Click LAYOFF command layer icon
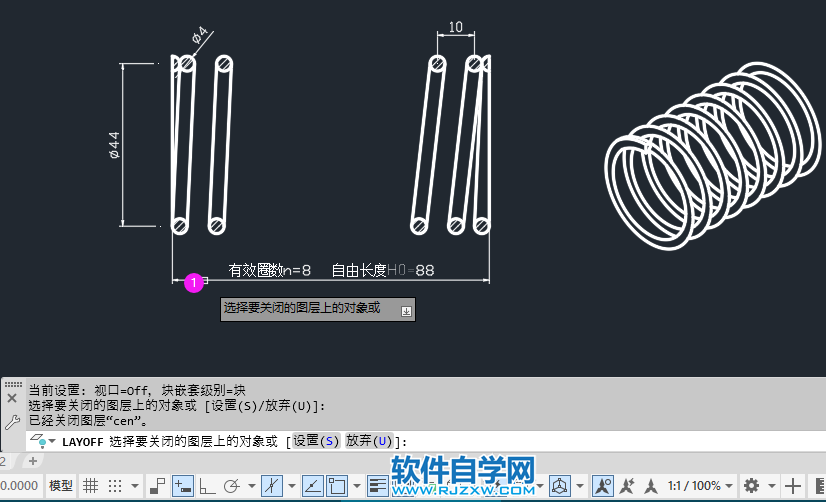This screenshot has height=502, width=826. click(x=38, y=440)
